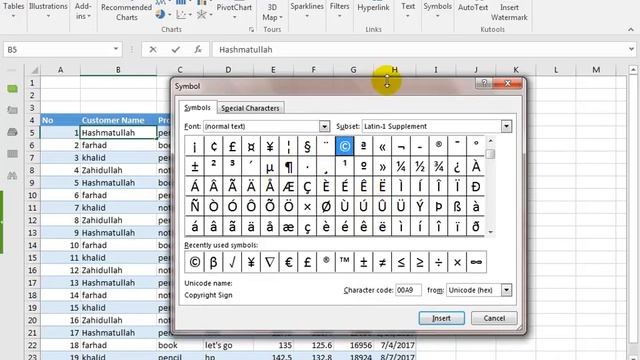640x360 pixels.
Task: Open the Tables ribbon dropdown
Action: pos(13,10)
